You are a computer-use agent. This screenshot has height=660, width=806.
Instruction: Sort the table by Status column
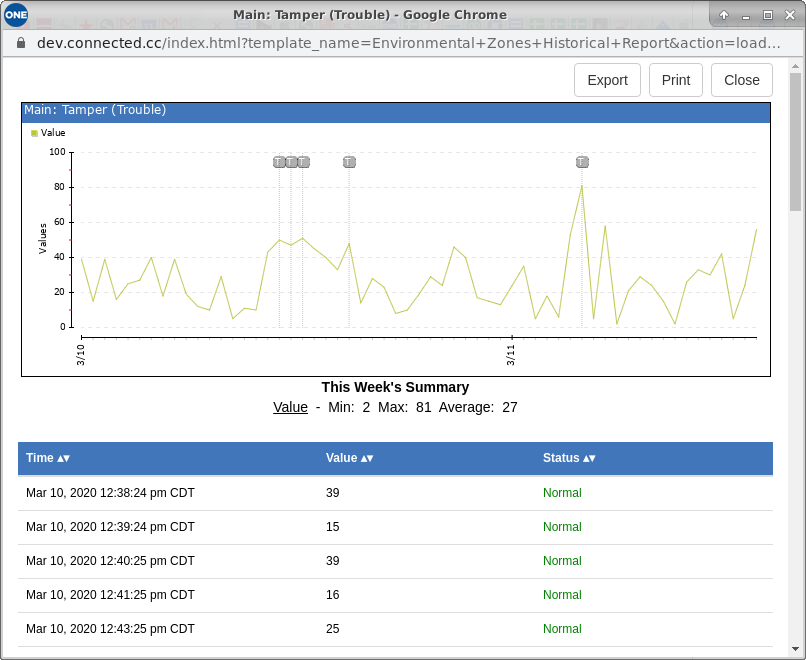[568, 458]
